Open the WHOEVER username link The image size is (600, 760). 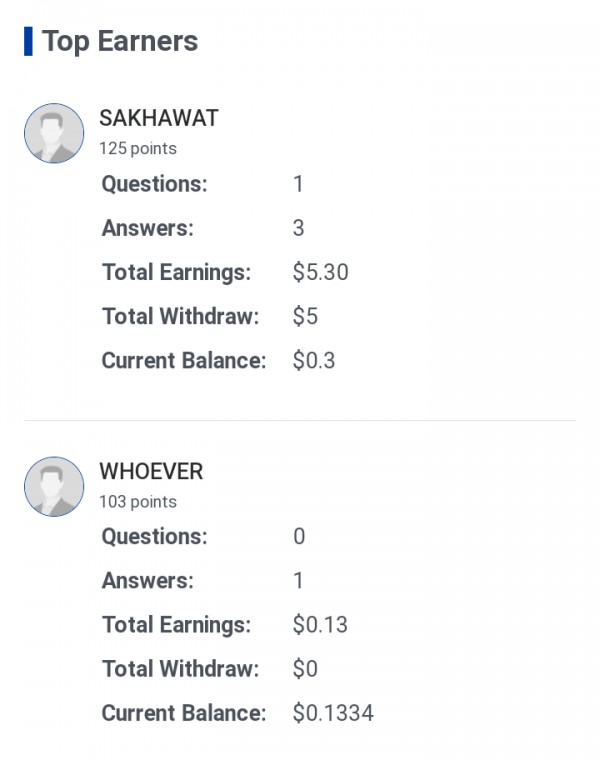pyautogui.click(x=151, y=471)
